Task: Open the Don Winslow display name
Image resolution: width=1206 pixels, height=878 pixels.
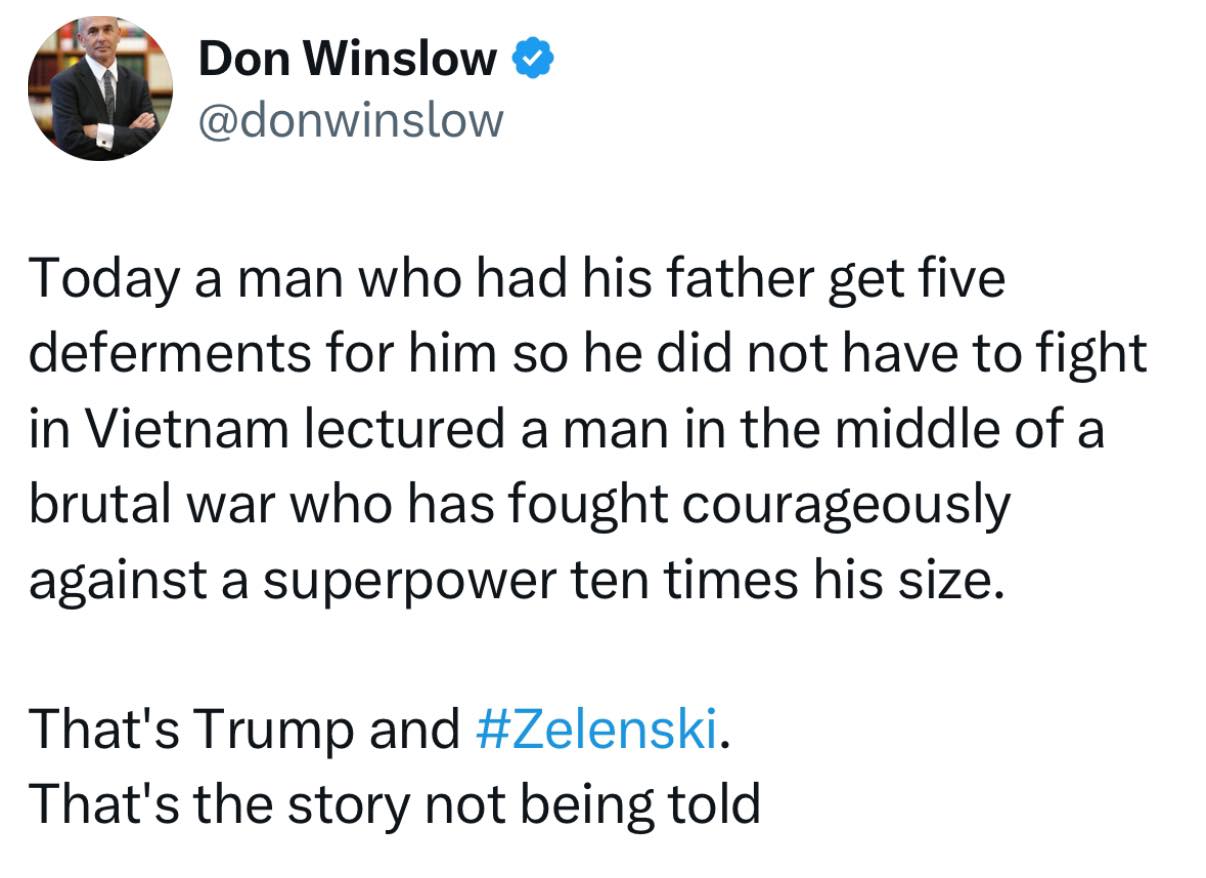Action: [x=347, y=62]
